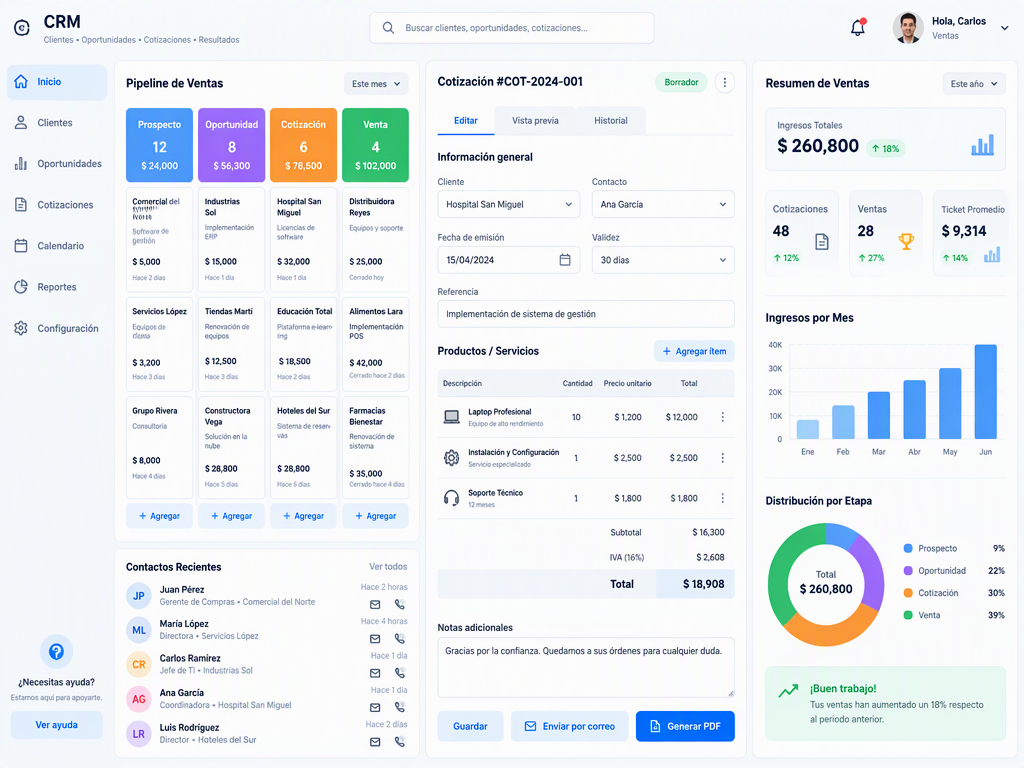This screenshot has height=768, width=1024.
Task: Open Configuración in the sidebar
Action: pos(57,328)
